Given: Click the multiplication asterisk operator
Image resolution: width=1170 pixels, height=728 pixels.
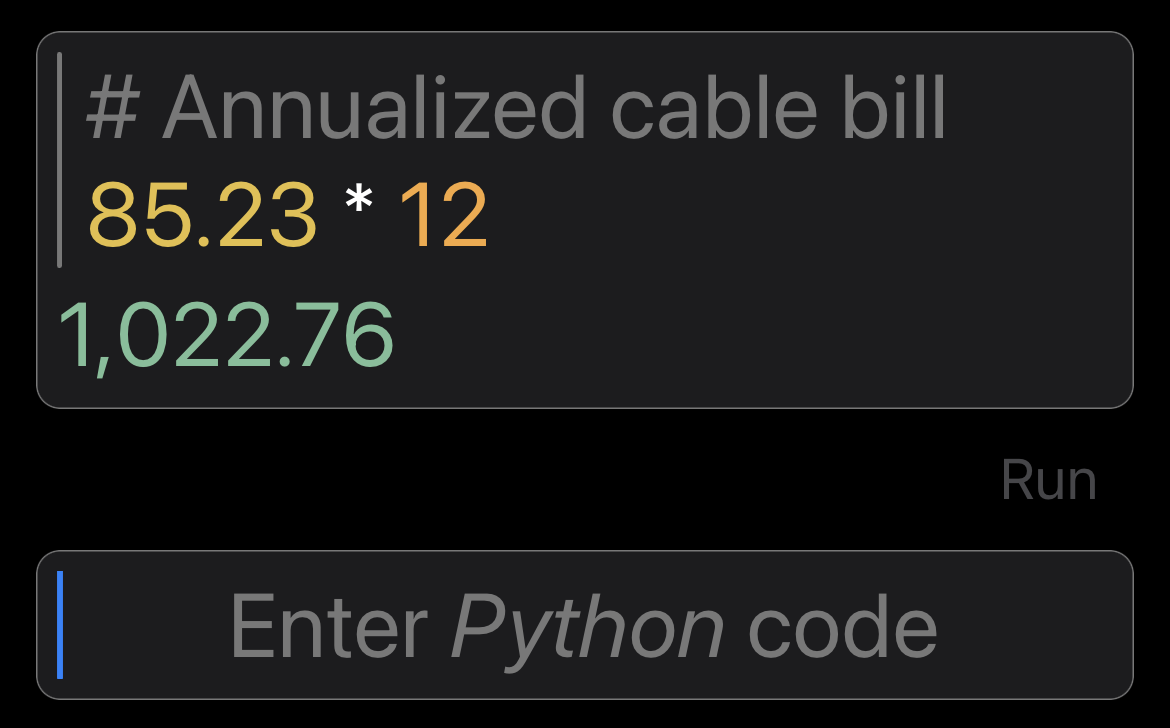Looking at the screenshot, I should 359,201.
